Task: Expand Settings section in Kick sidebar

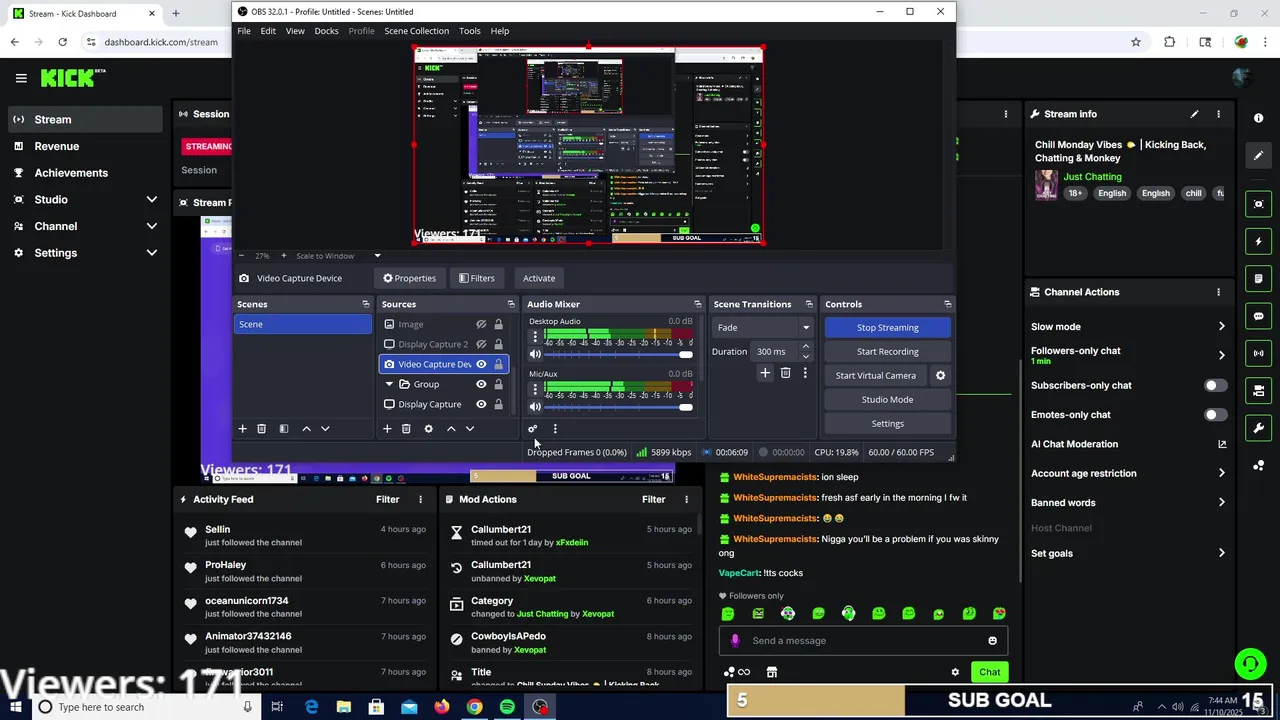Action: pyautogui.click(x=152, y=253)
